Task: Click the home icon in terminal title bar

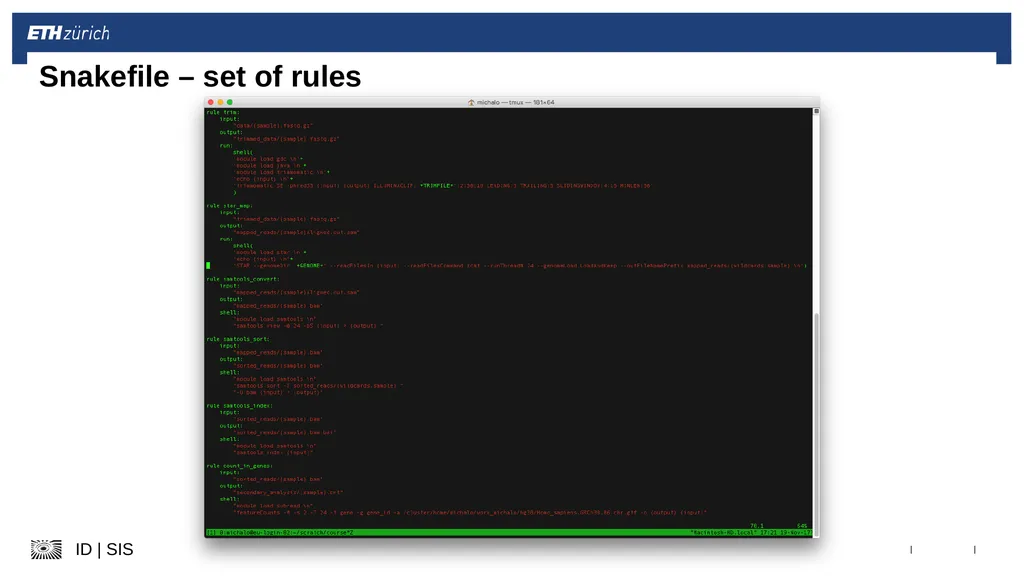Action: click(471, 103)
